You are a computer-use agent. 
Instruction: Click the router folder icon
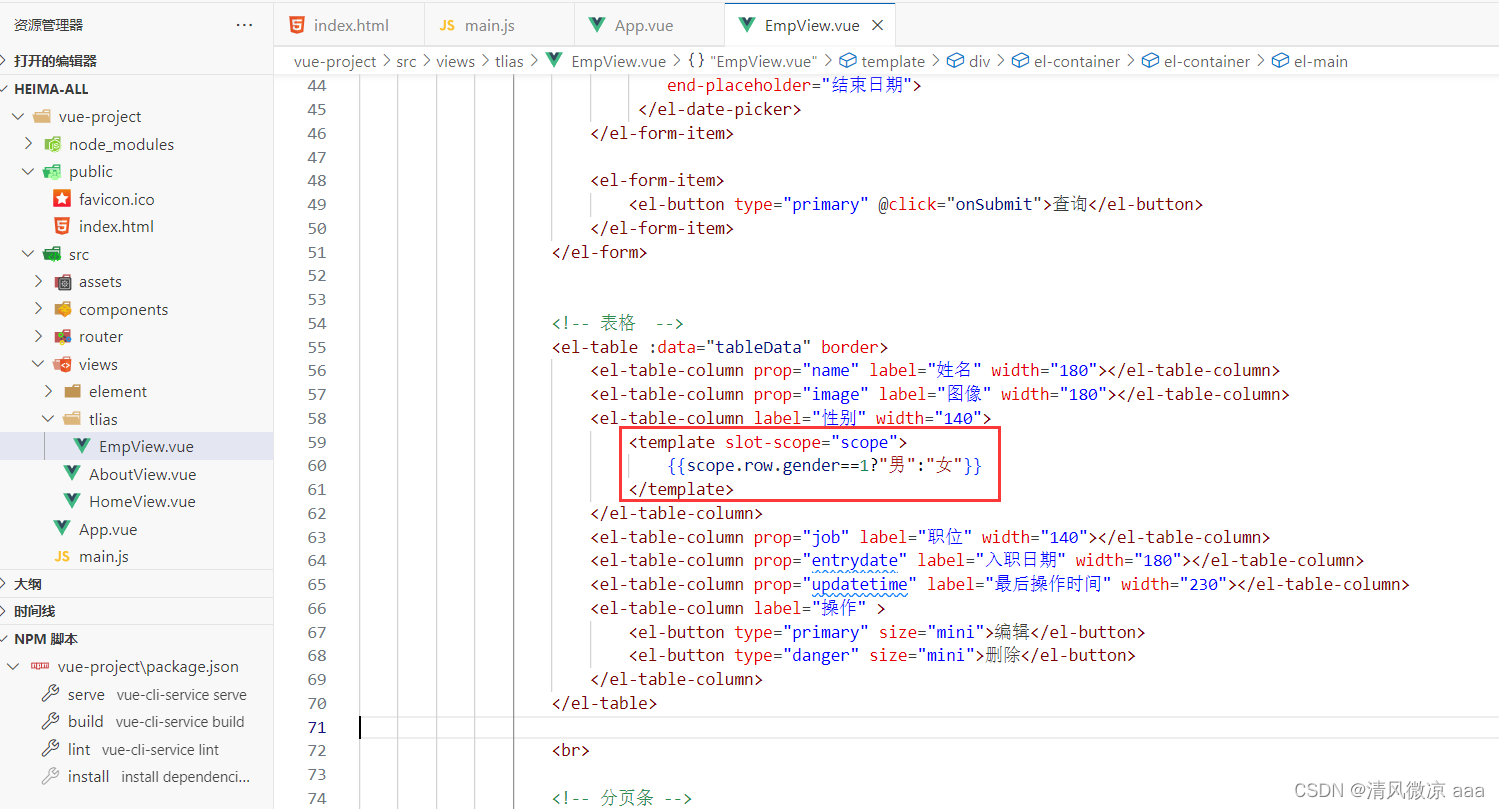click(62, 337)
